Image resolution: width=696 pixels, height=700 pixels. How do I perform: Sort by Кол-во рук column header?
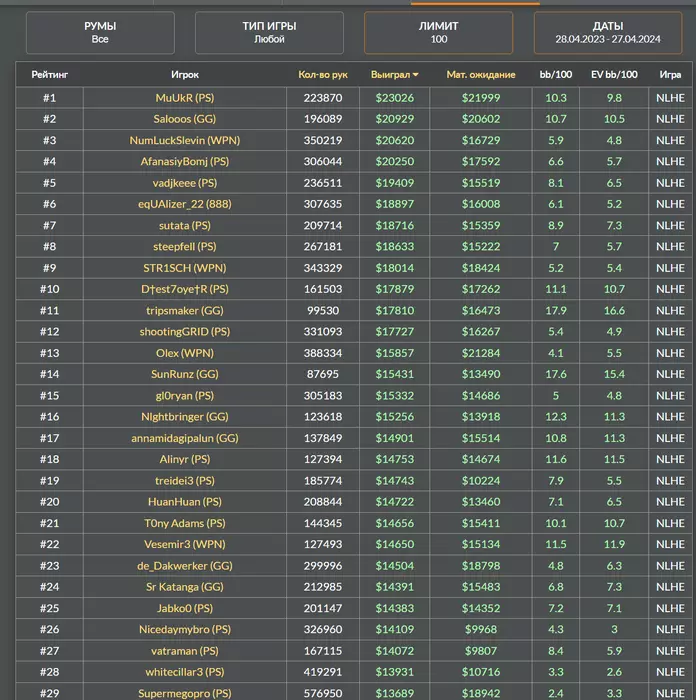point(323,75)
